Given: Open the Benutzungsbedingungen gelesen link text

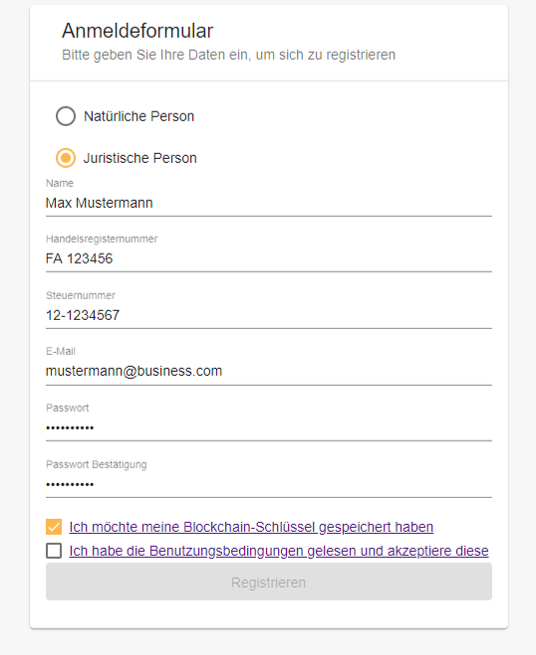Looking at the screenshot, I should point(279,551).
